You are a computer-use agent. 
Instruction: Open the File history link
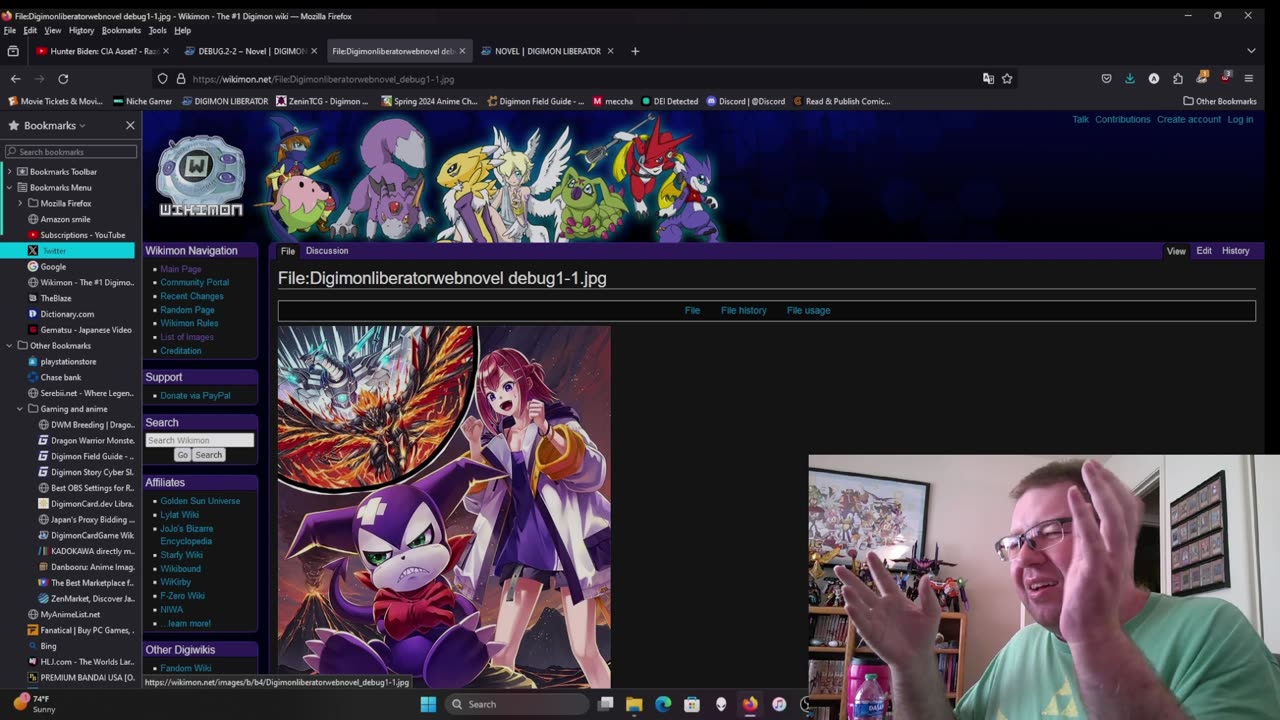click(744, 310)
